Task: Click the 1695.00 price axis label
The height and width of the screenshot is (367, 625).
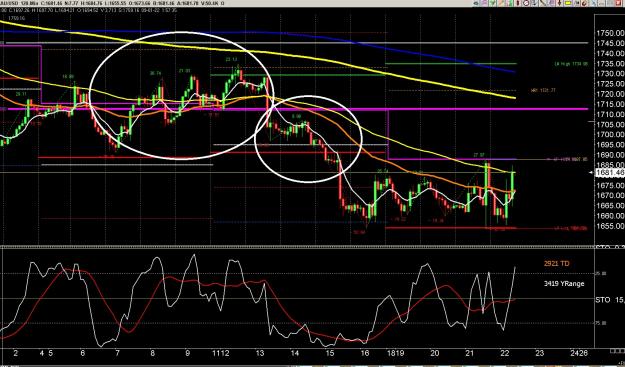Action: tap(610, 145)
